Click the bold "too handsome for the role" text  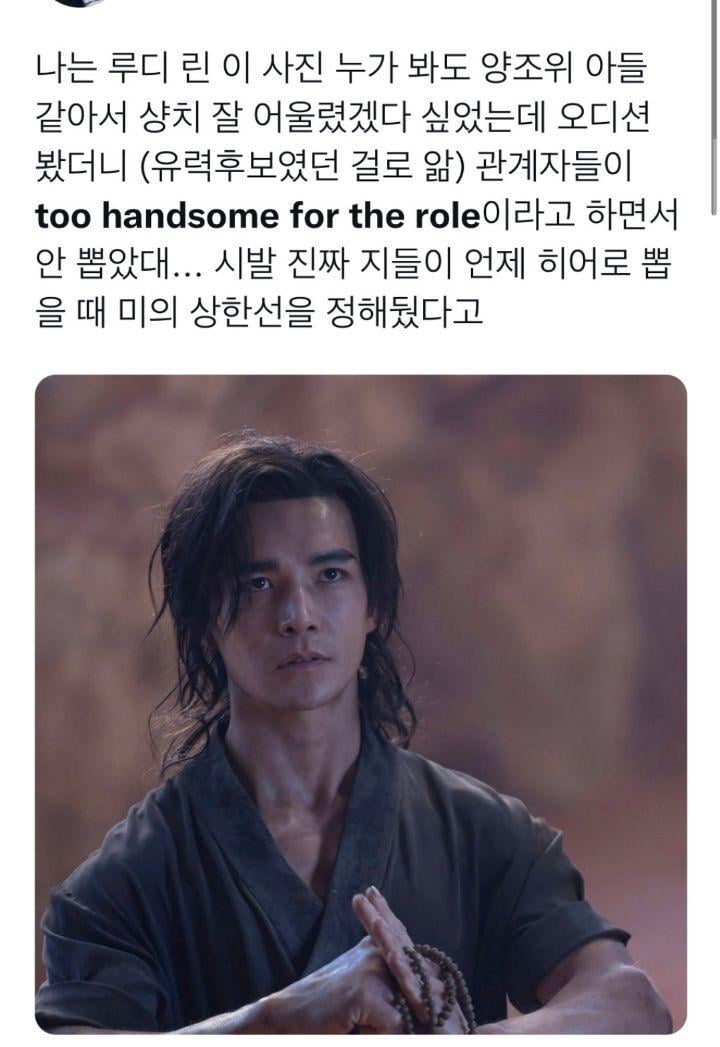(x=258, y=215)
